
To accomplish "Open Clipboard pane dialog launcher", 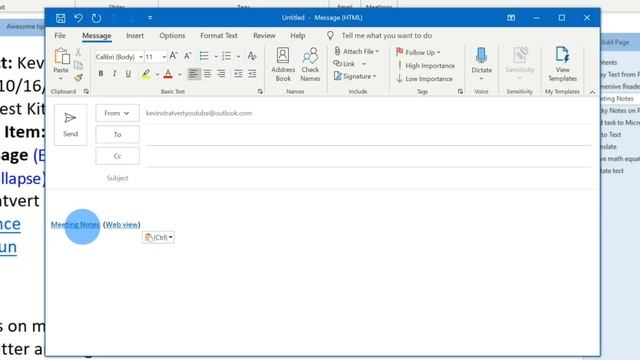I will click(x=86, y=91).
